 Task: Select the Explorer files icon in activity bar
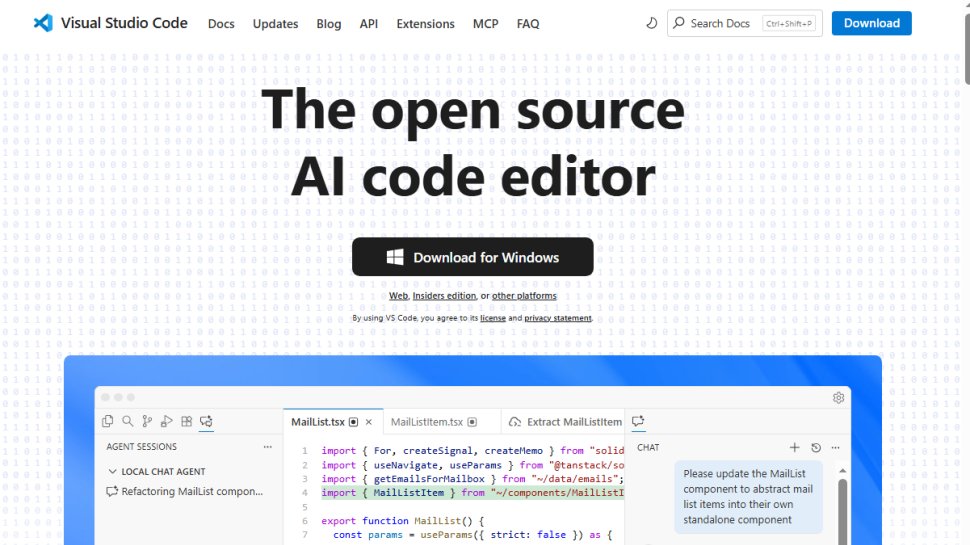point(108,421)
